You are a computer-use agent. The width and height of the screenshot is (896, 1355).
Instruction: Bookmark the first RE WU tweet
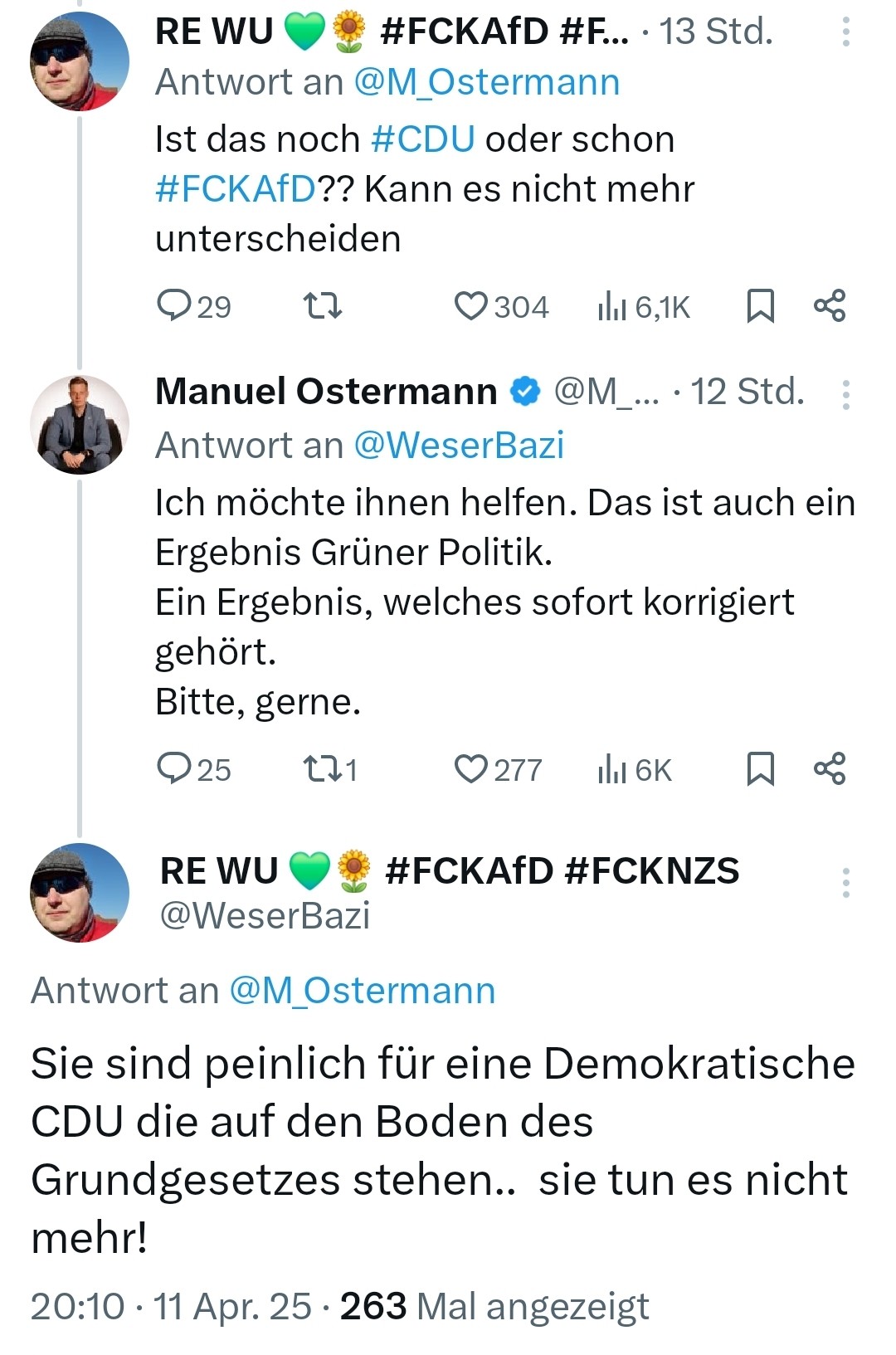tap(760, 306)
